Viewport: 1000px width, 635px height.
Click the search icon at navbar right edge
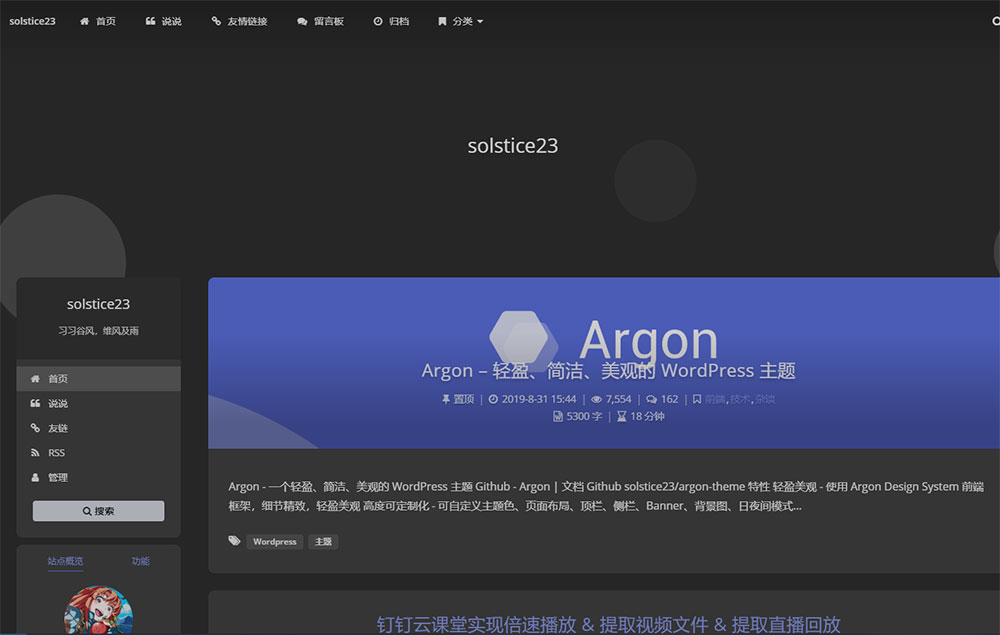(x=996, y=21)
